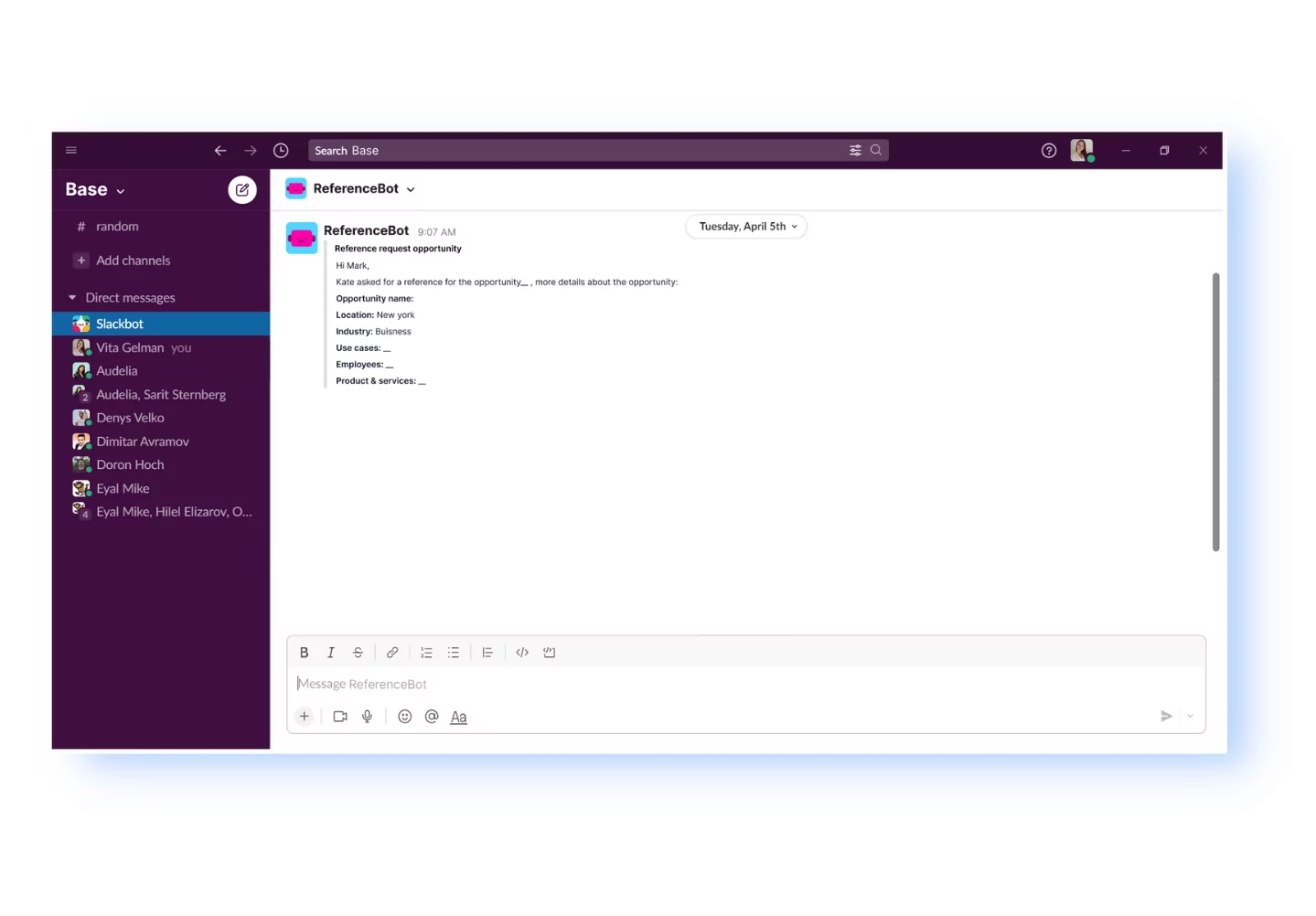Mention someone with the @ icon
This screenshot has width=1316, height=916.
coord(431,716)
